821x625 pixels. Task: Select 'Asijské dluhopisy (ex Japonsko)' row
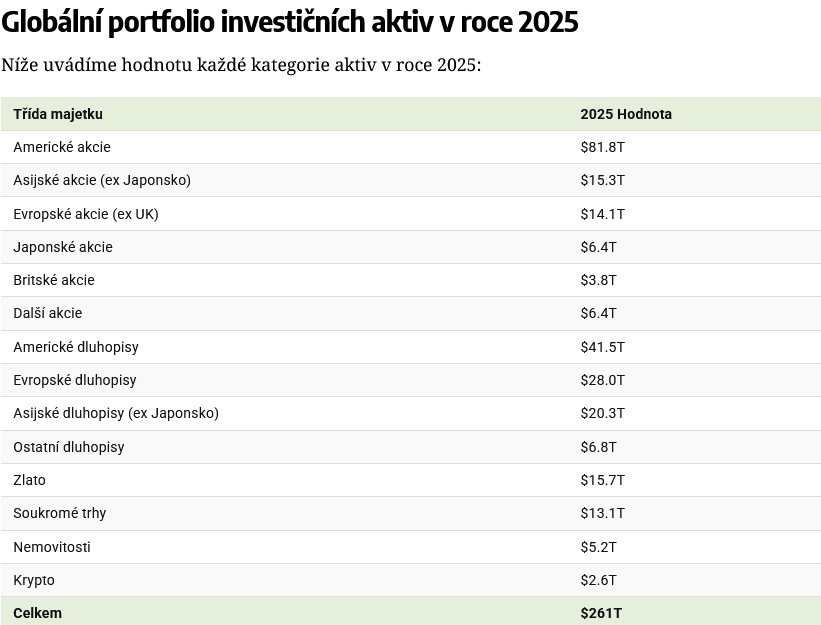pyautogui.click(x=116, y=413)
